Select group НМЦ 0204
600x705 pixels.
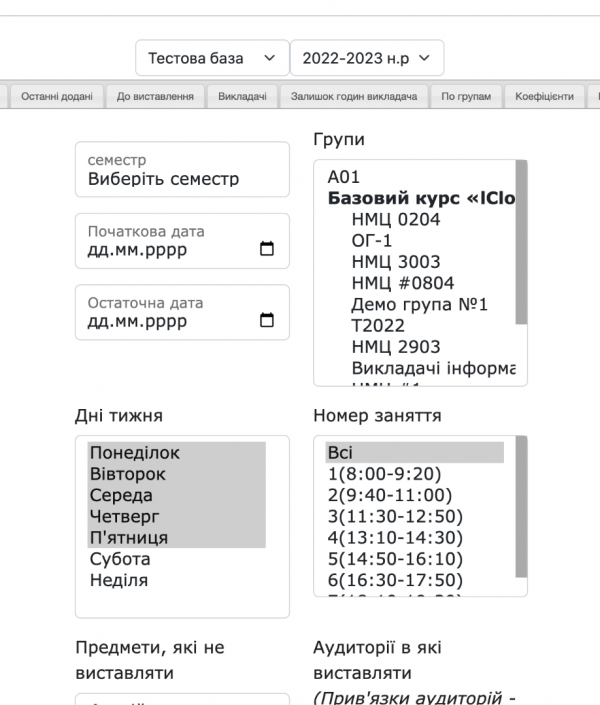tap(396, 219)
